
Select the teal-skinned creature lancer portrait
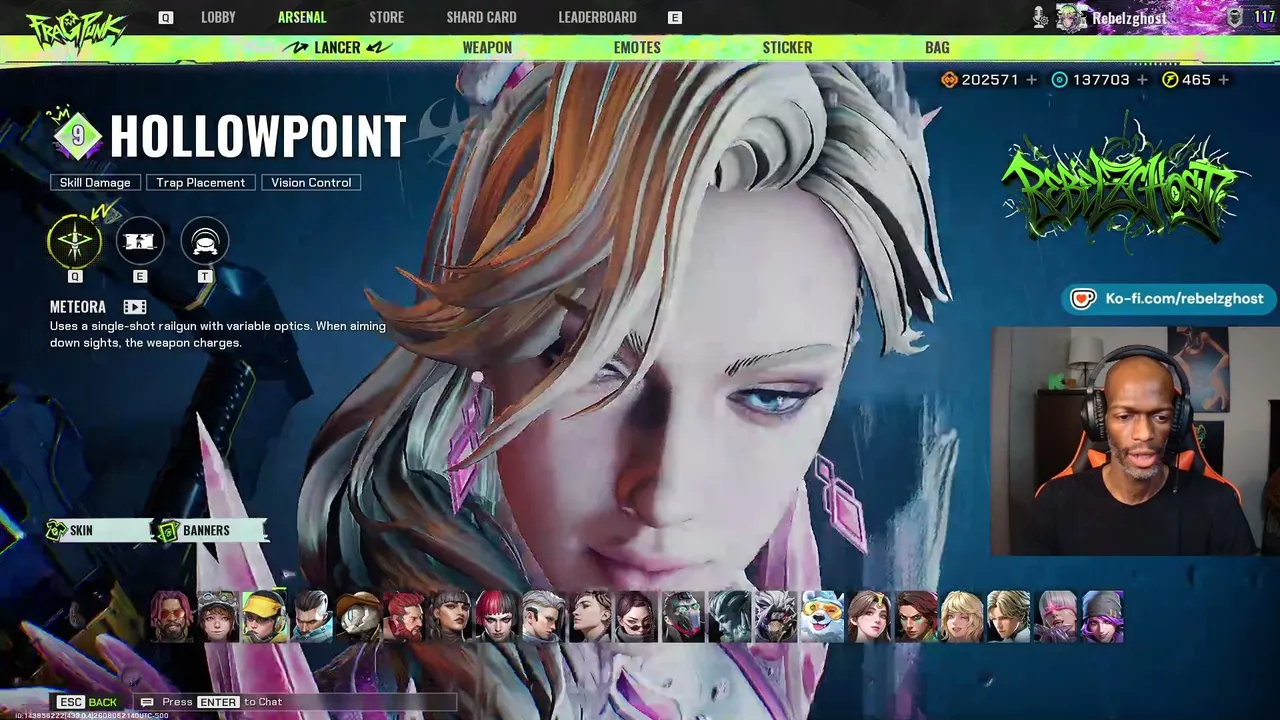pyautogui.click(x=728, y=616)
